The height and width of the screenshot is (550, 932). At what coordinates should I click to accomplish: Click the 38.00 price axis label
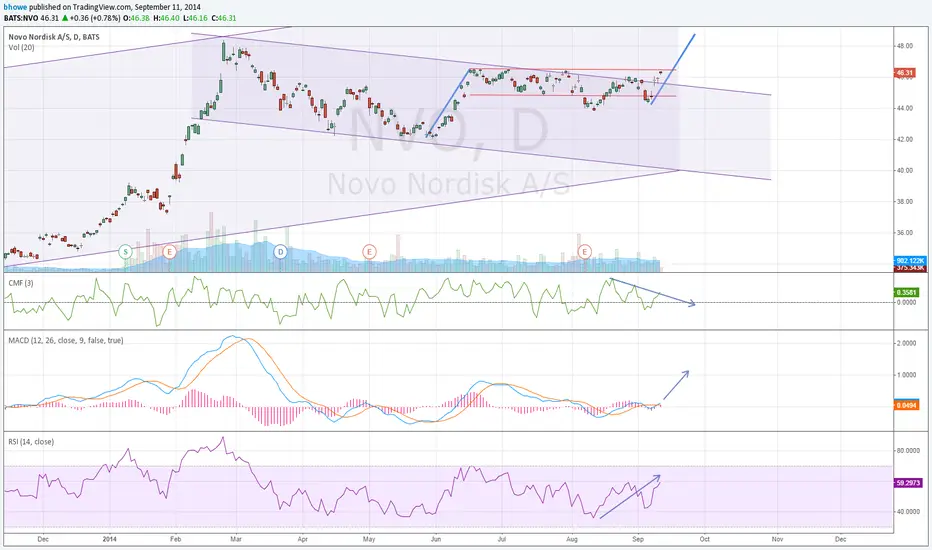tap(905, 202)
